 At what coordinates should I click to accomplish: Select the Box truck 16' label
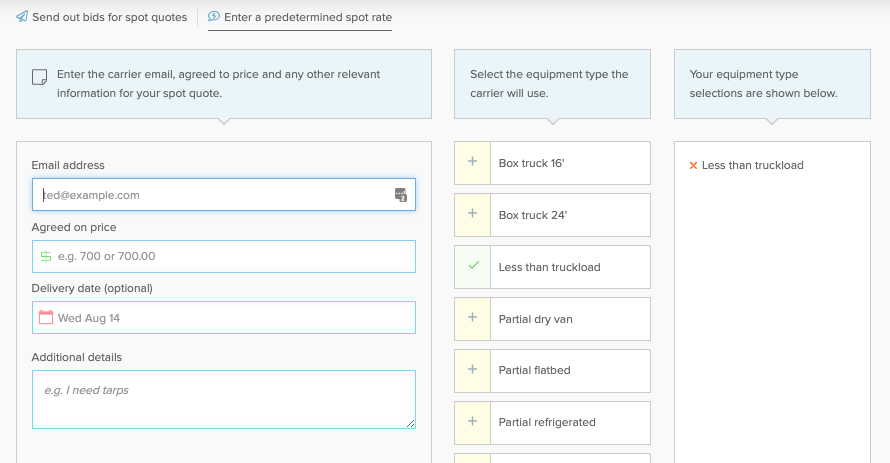[531, 163]
